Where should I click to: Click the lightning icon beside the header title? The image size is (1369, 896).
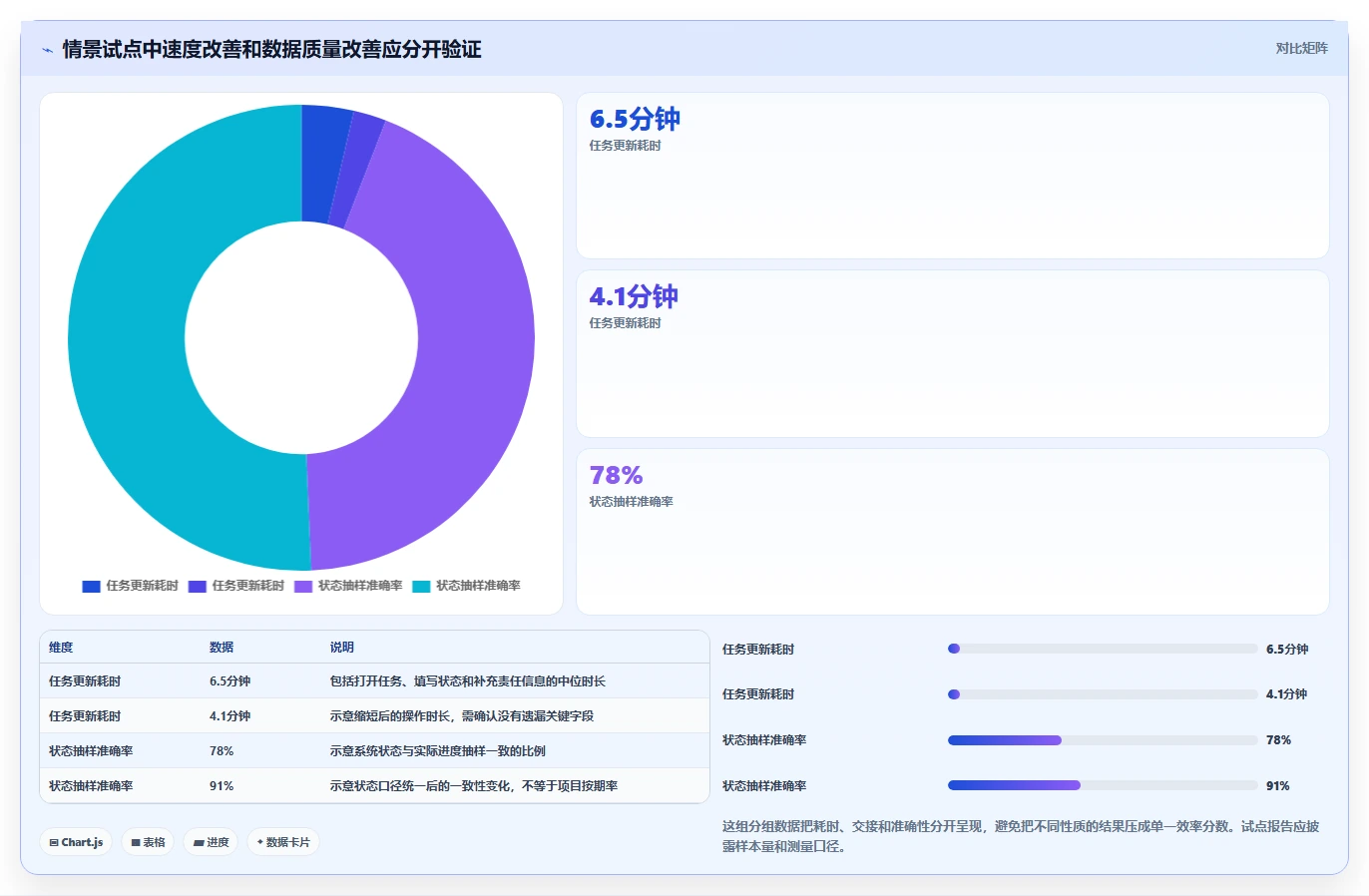pos(47,50)
